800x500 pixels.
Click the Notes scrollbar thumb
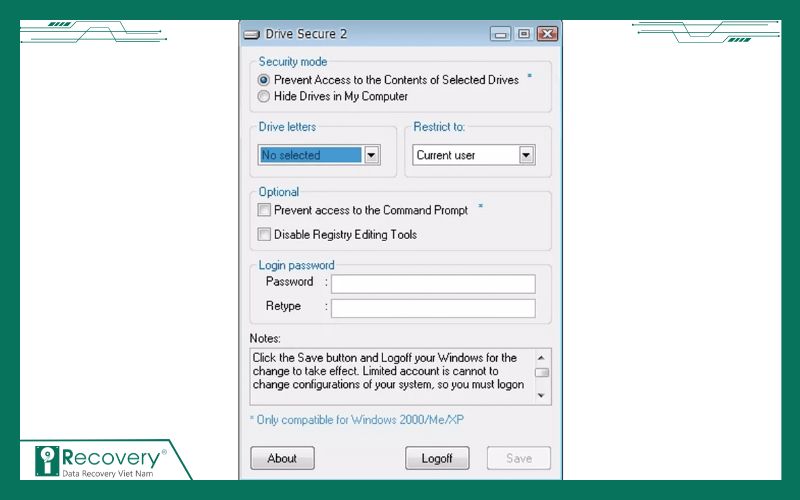542,373
